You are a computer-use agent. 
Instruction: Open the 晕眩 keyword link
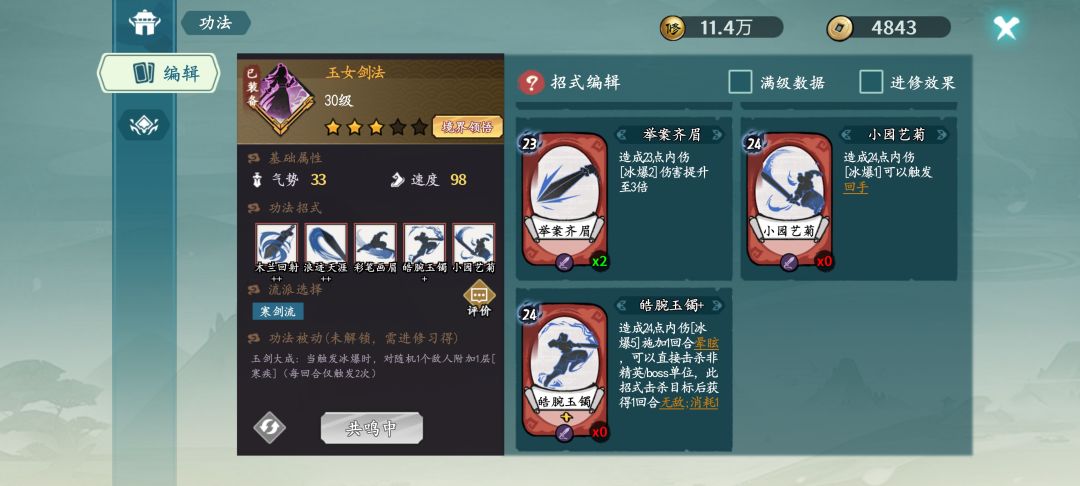pos(707,342)
